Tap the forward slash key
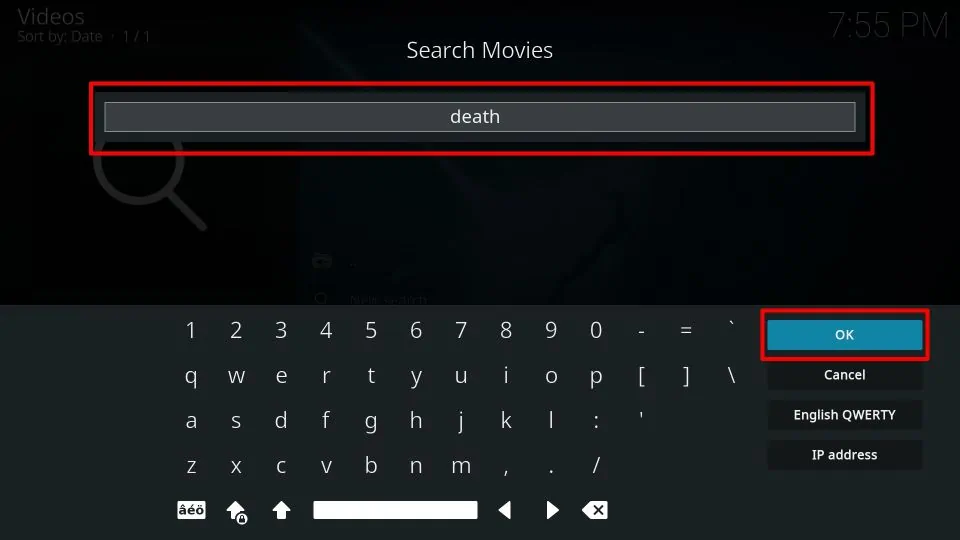 point(596,465)
